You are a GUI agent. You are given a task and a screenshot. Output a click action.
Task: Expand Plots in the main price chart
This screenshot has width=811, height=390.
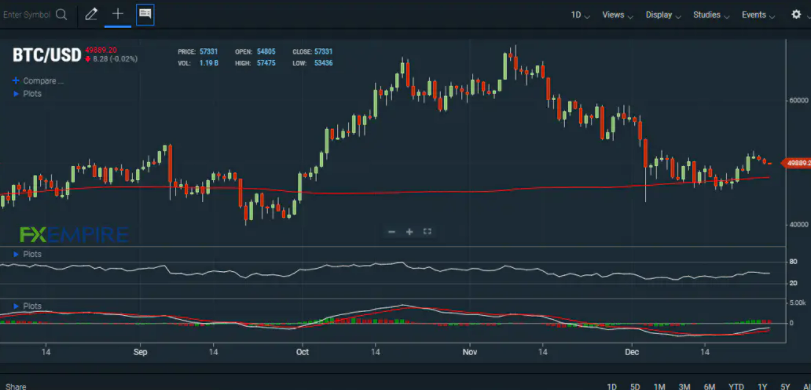(27, 94)
